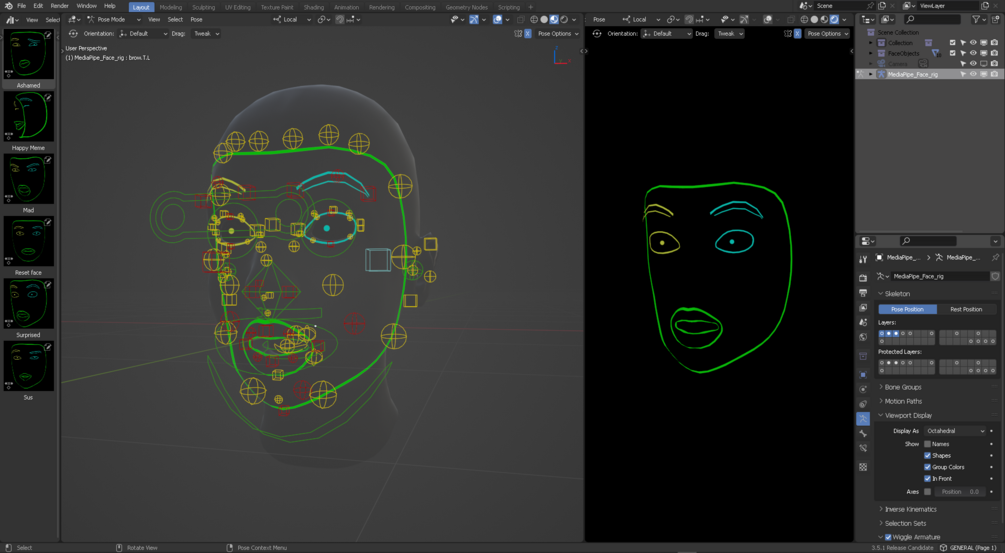Open the outliner filter dropdown

pyautogui.click(x=979, y=20)
